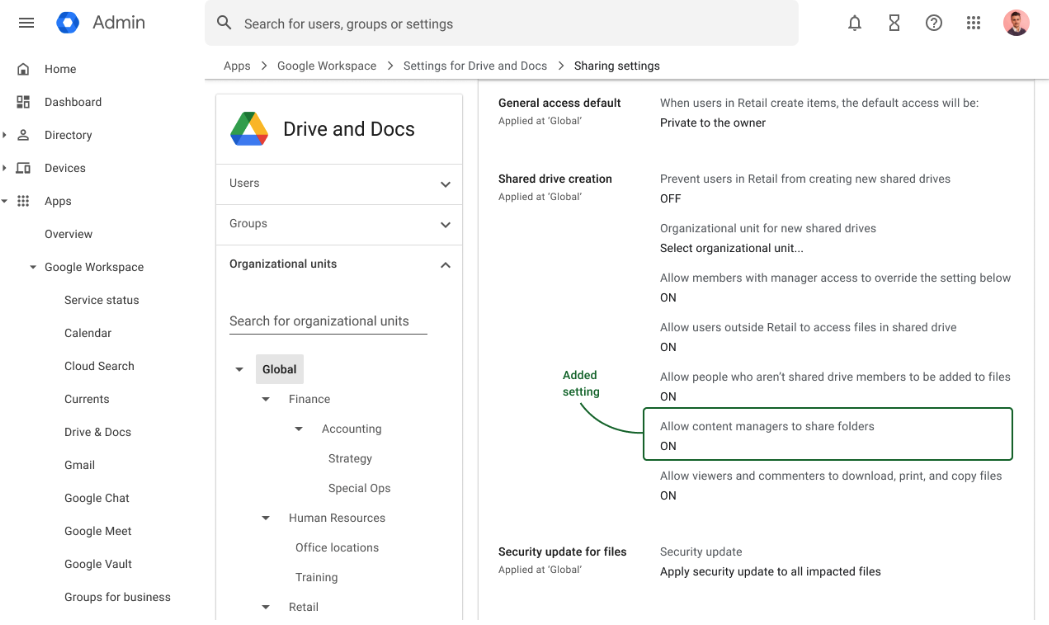The width and height of the screenshot is (1049, 625).
Task: Expand the Devices sidebar section
Action: [5, 168]
